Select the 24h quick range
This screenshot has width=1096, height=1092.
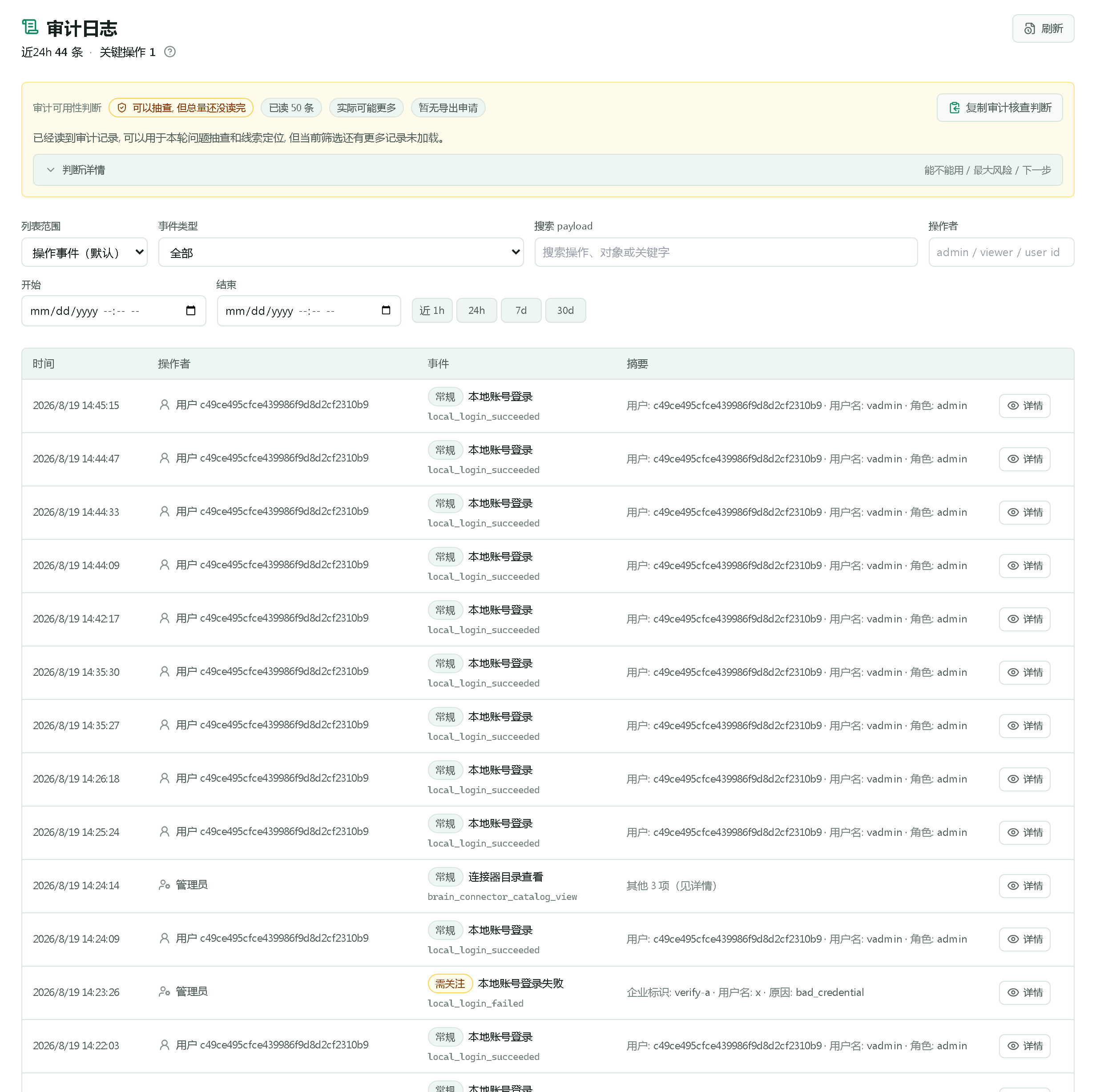pos(476,311)
